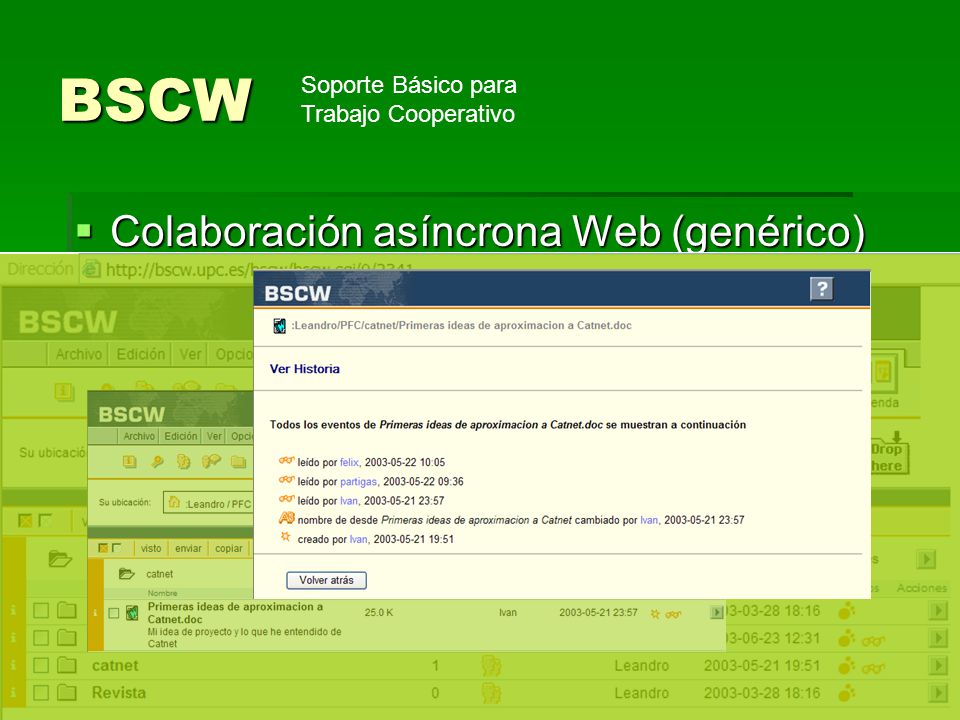The height and width of the screenshot is (720, 960).
Task: Open Archivo menu in the catnet window
Action: (138, 436)
